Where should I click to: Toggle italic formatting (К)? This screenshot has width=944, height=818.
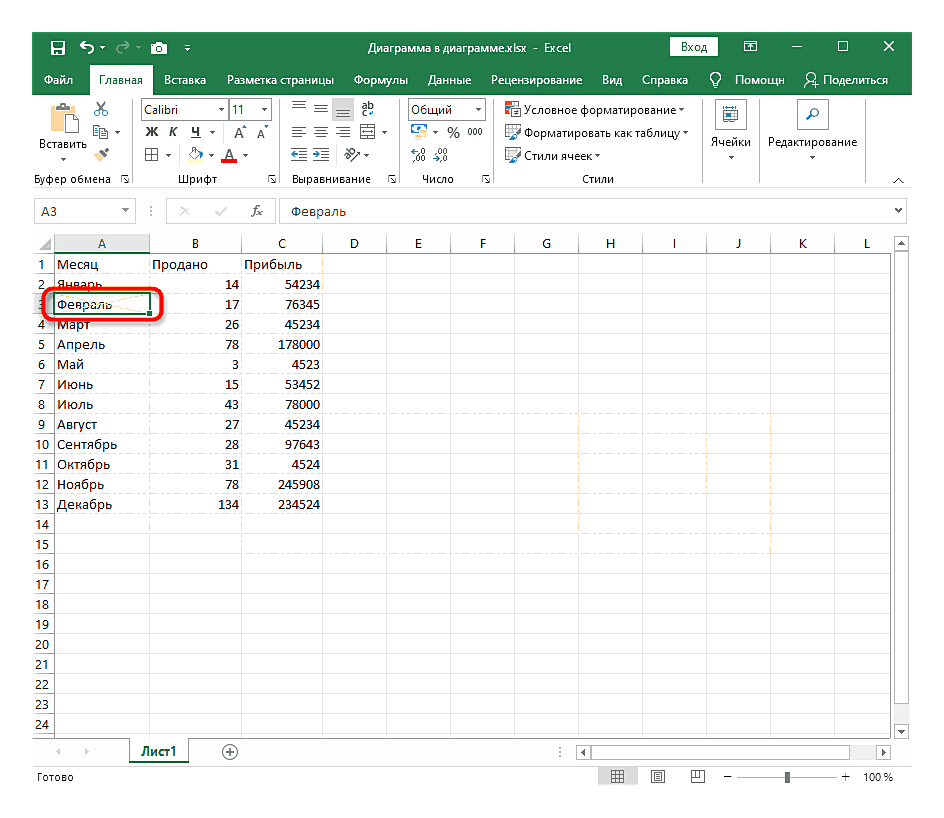pos(174,132)
